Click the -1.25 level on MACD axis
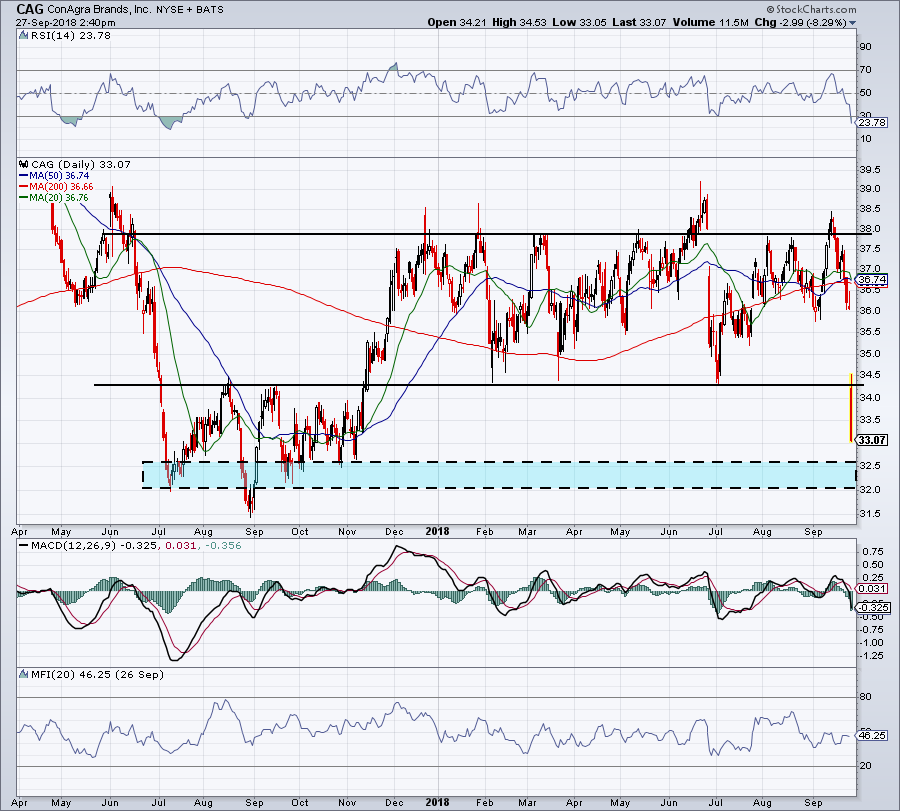 coord(872,655)
